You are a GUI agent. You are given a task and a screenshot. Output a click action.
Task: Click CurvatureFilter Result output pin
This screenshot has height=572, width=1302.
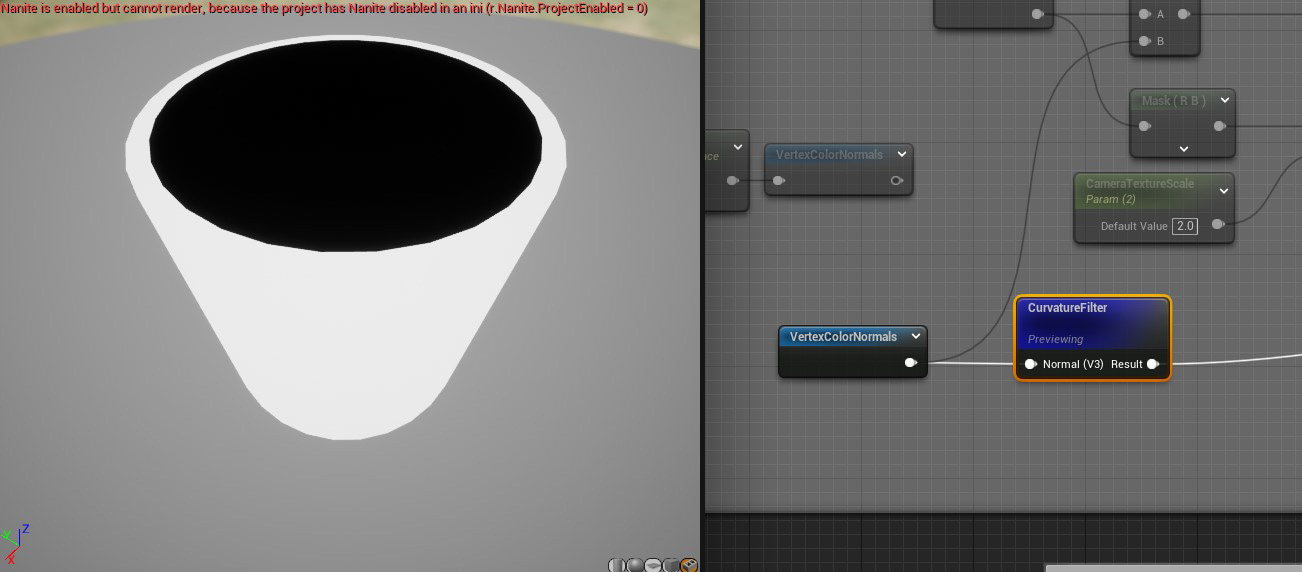(x=1153, y=364)
